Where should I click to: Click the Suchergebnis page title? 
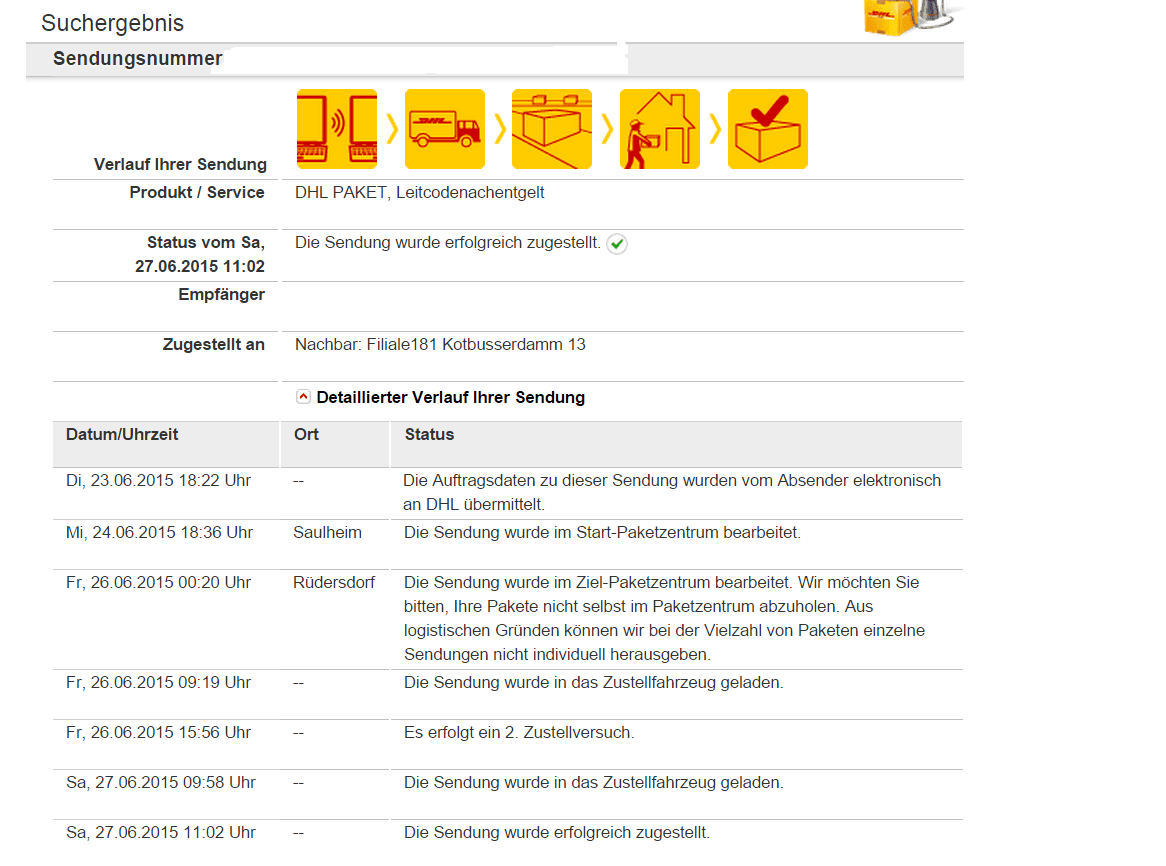click(112, 23)
